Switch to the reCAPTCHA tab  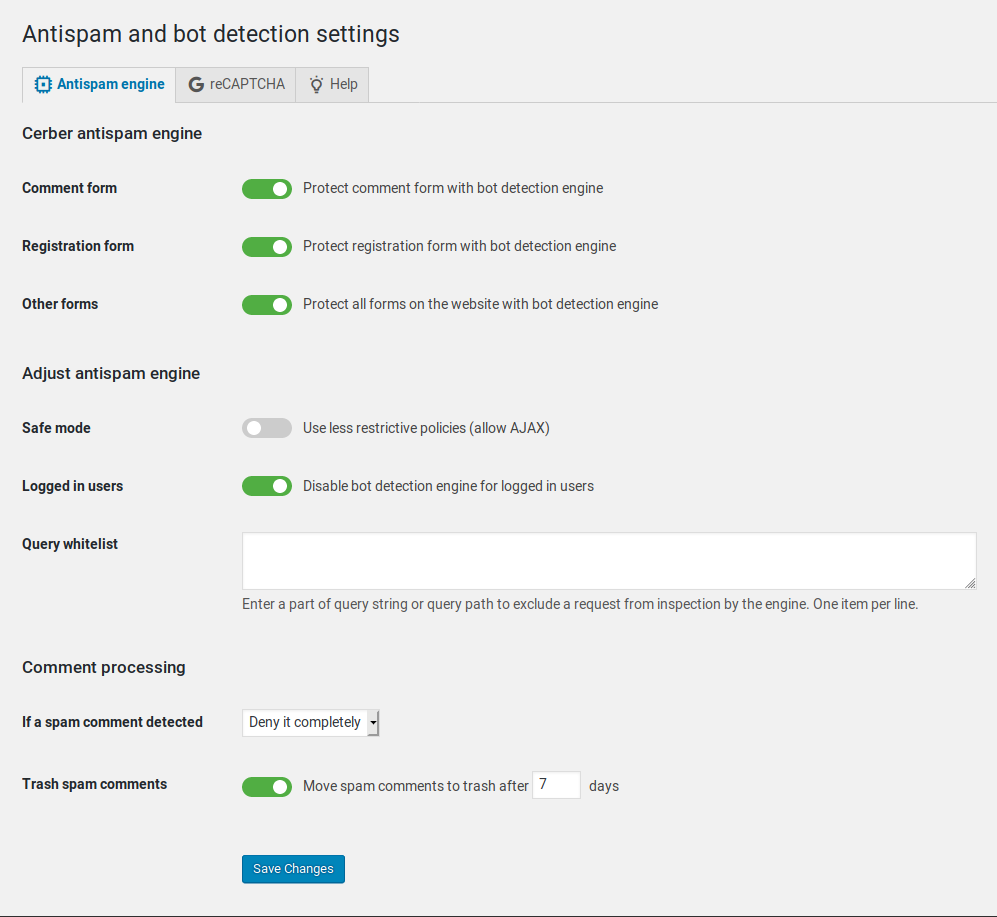pos(236,85)
